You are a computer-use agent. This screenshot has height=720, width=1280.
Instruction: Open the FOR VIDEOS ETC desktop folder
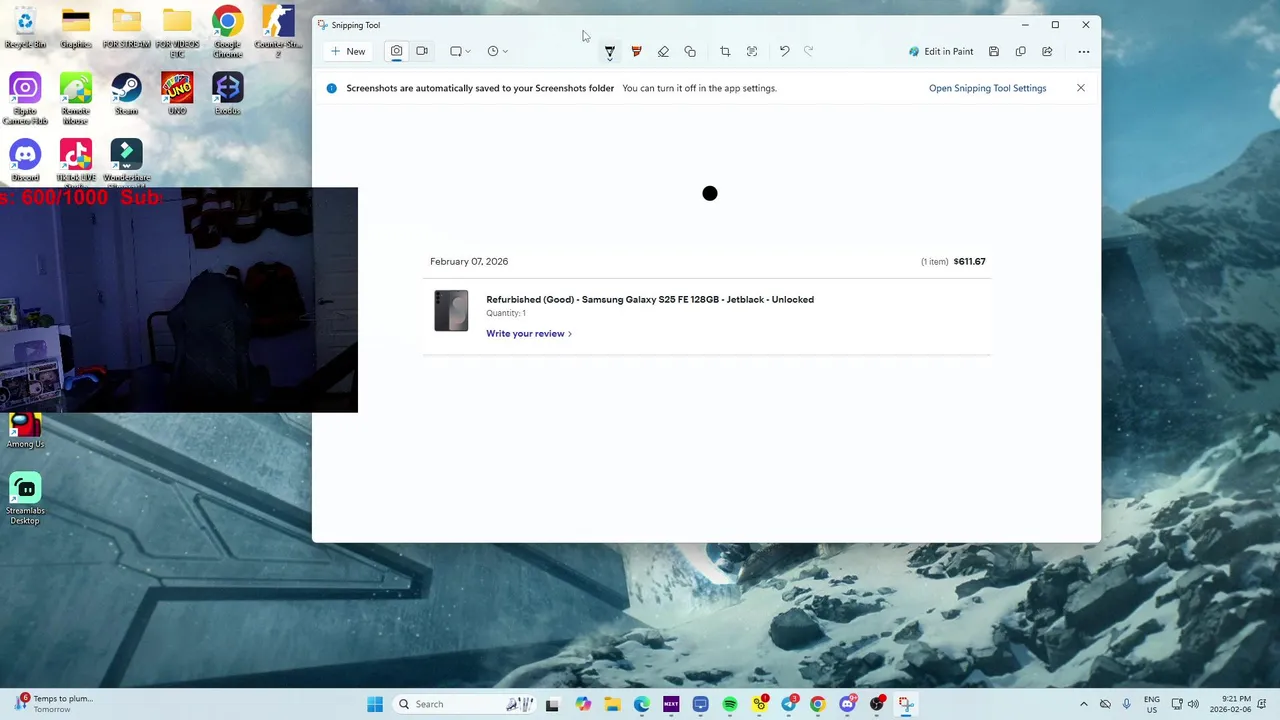[x=177, y=32]
